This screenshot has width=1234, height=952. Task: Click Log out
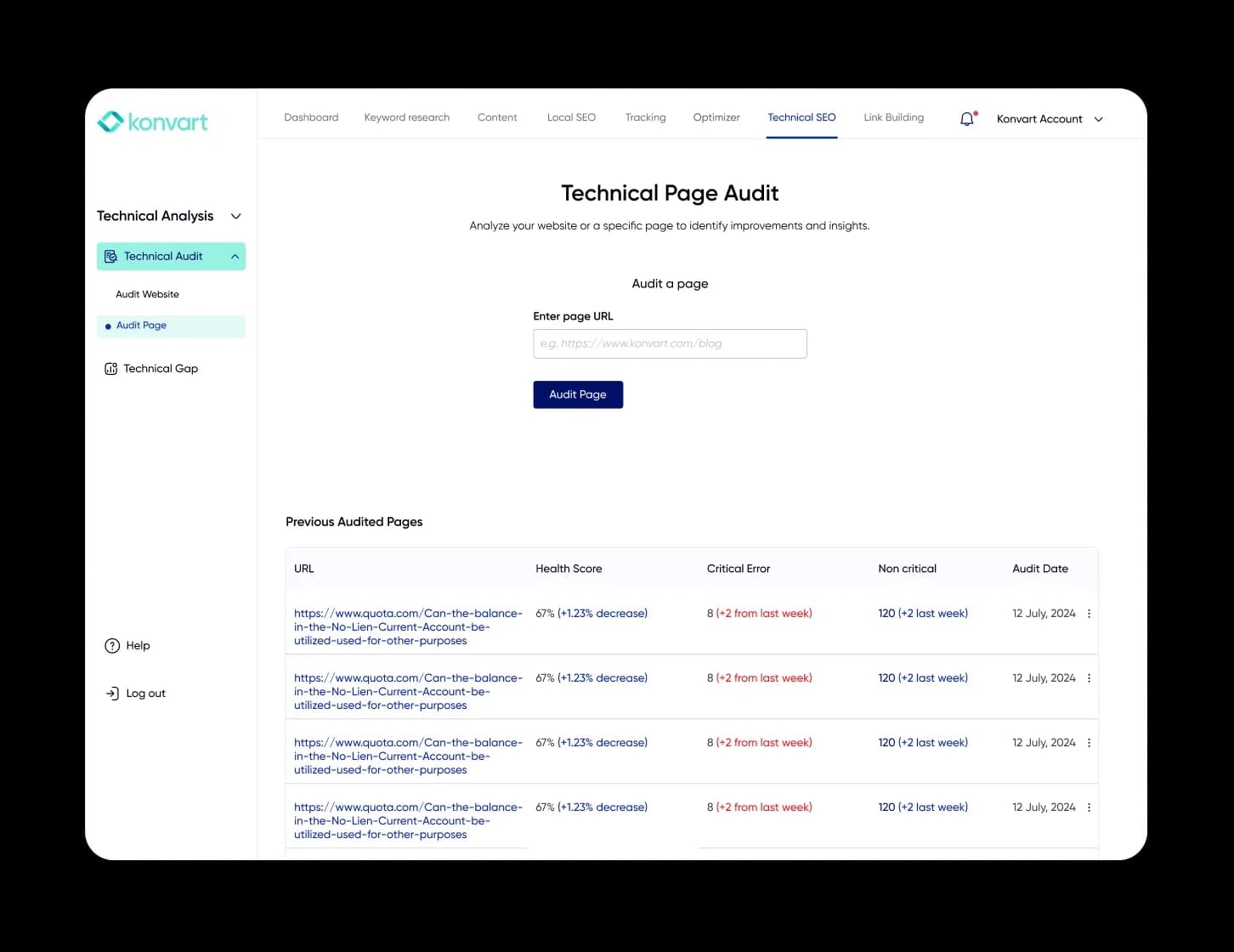pos(145,694)
